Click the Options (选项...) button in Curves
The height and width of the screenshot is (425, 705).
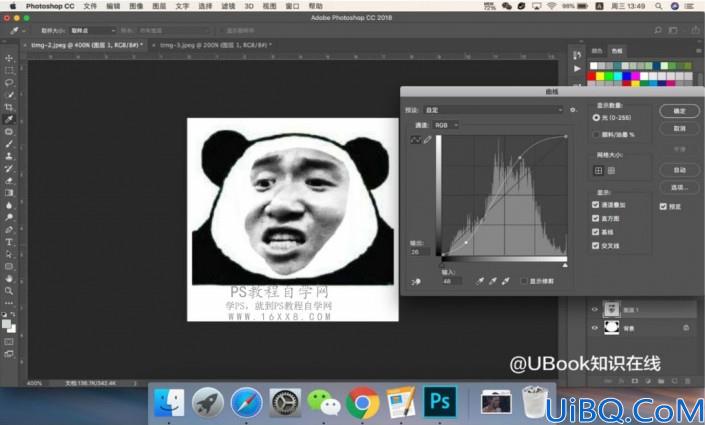tap(679, 187)
